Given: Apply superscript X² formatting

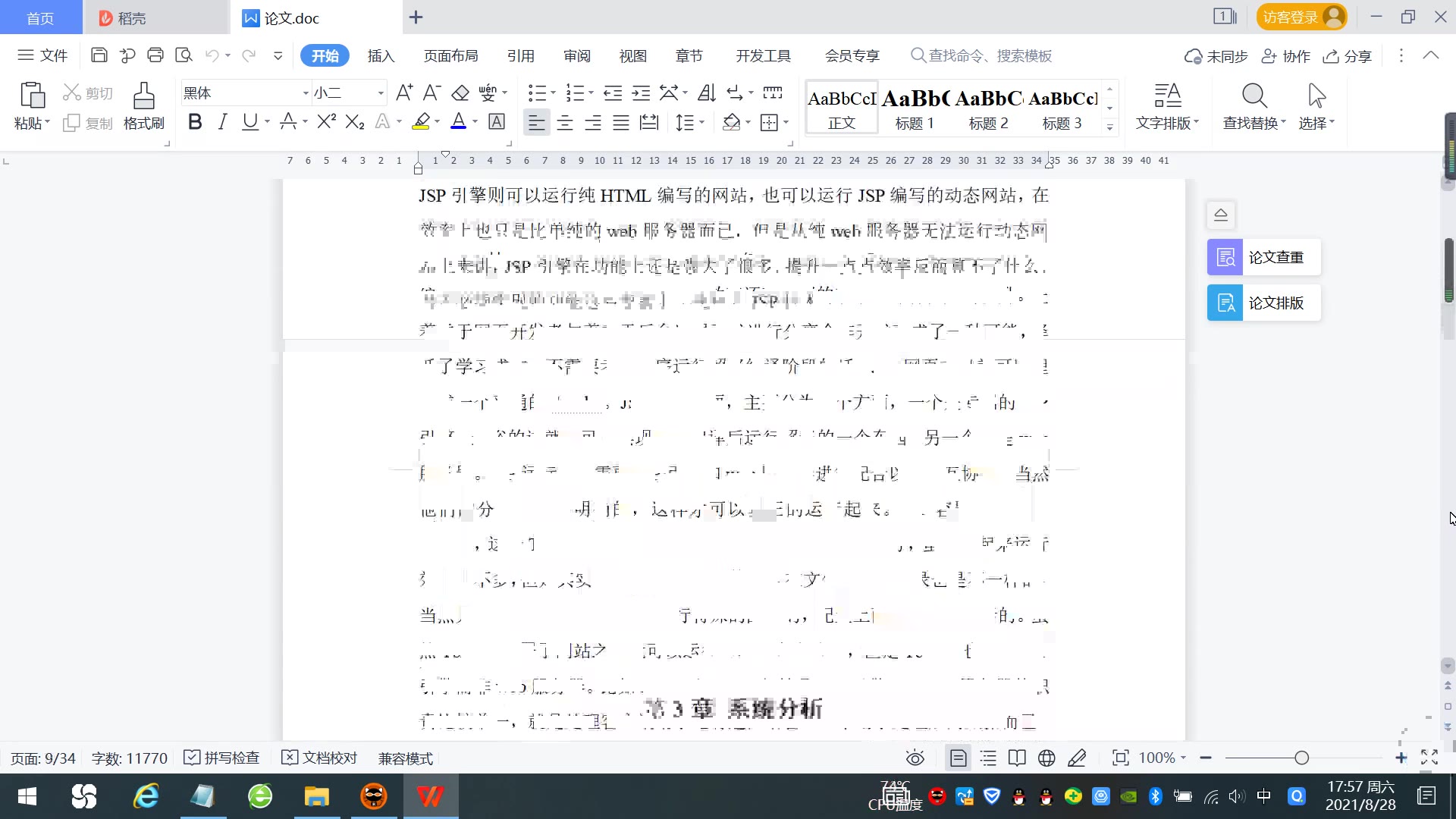Looking at the screenshot, I should (327, 121).
